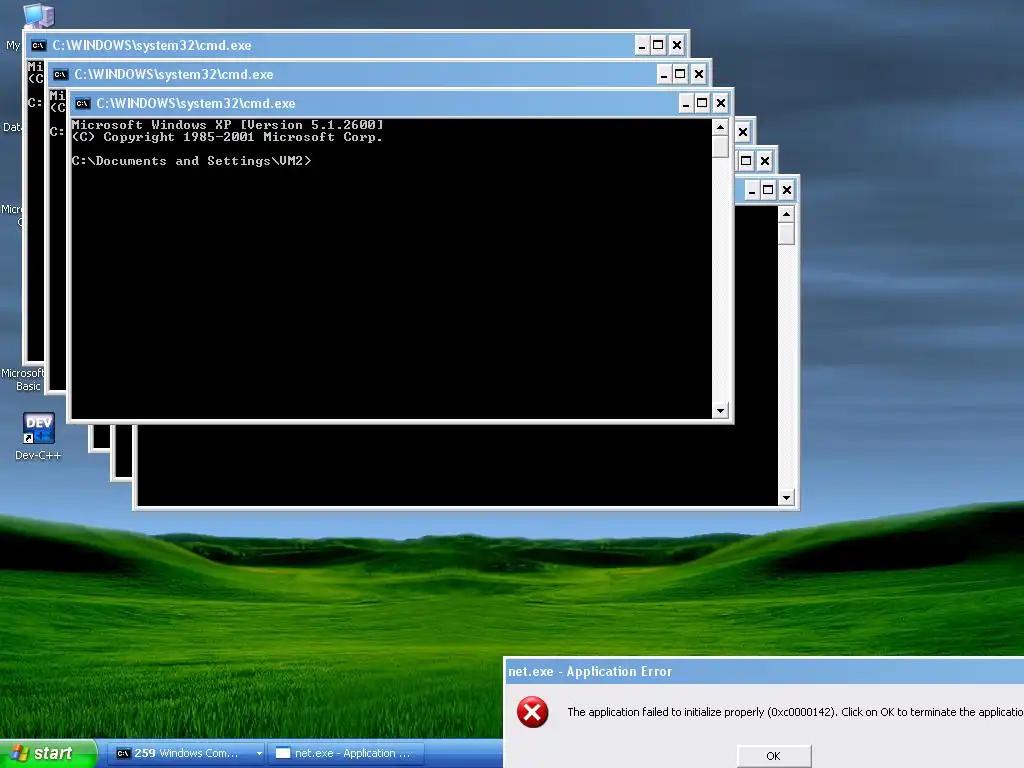
Task: Close the front cmd.exe window
Action: (x=720, y=103)
